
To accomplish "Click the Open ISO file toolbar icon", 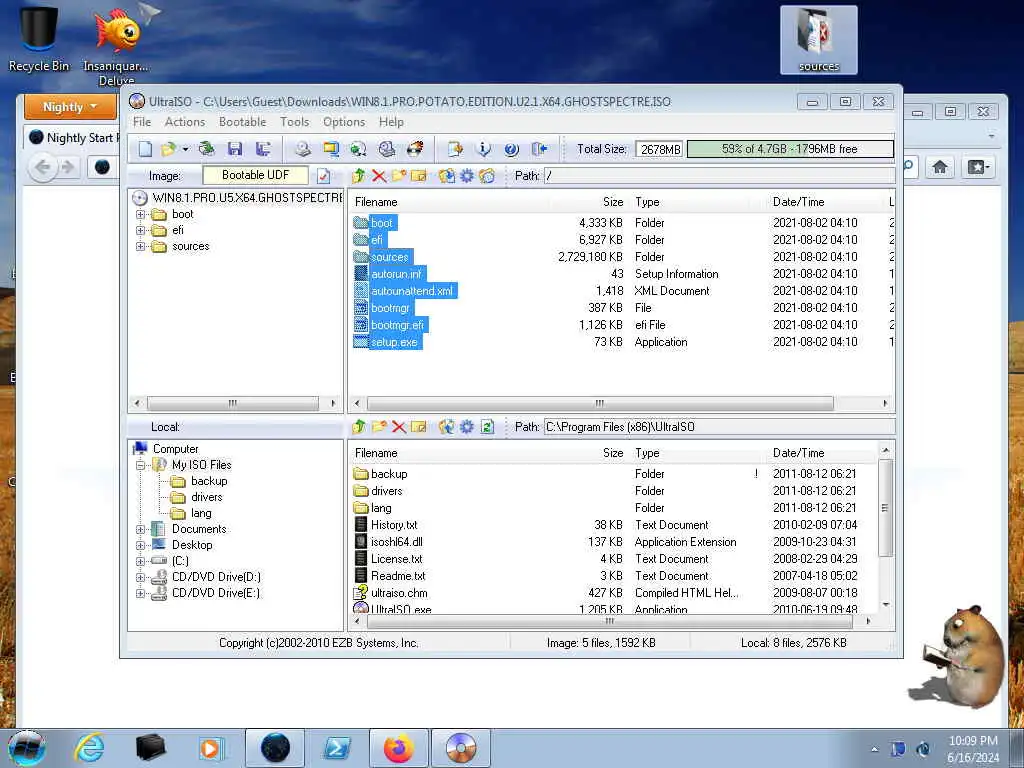I will [168, 149].
